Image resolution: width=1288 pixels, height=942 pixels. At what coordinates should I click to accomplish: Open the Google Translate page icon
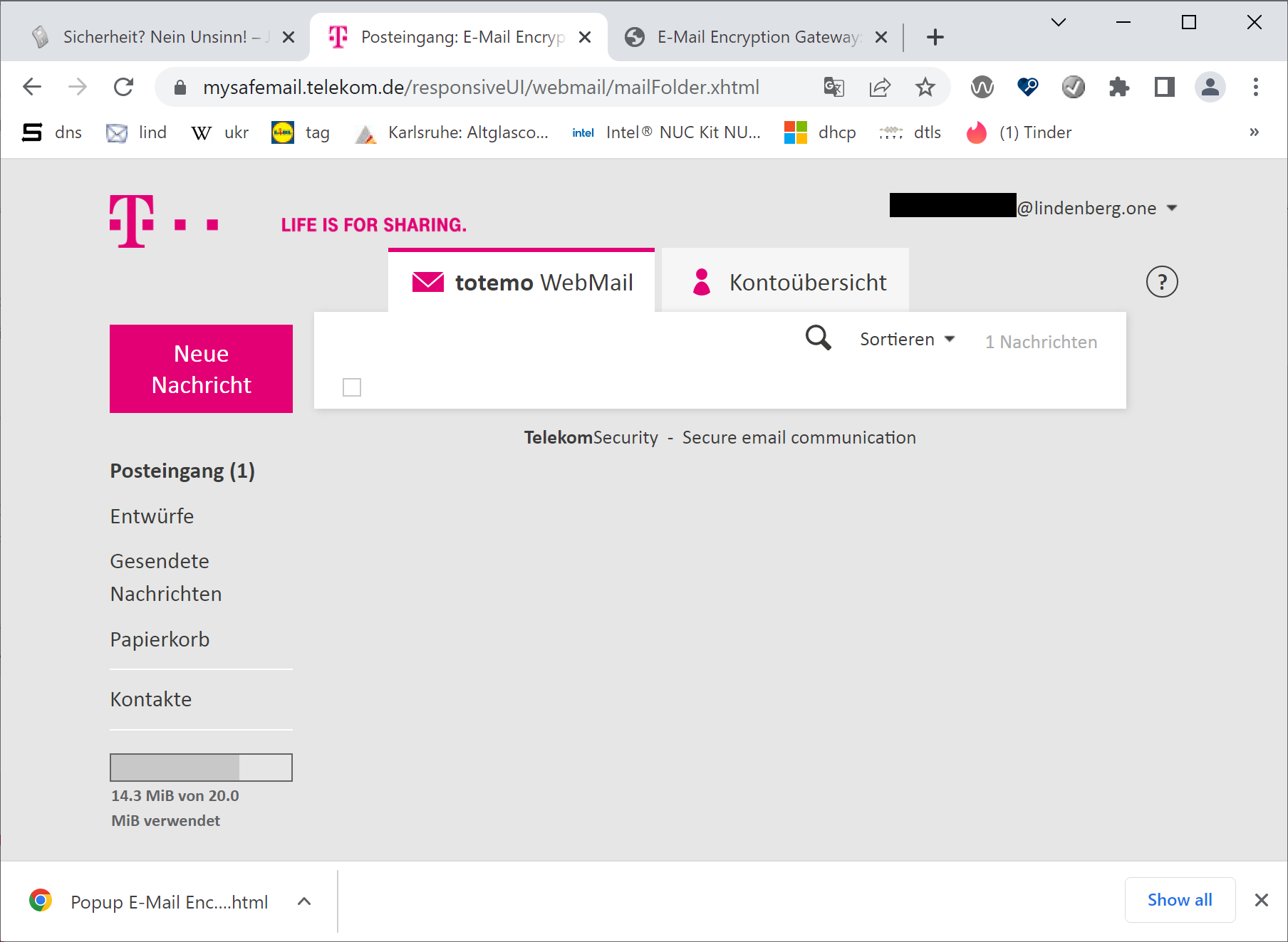pyautogui.click(x=833, y=87)
